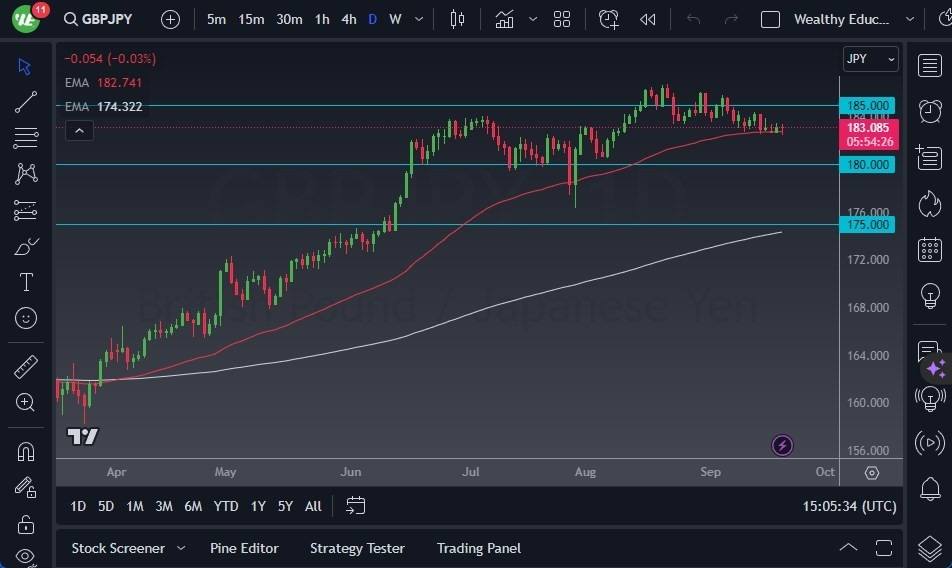Open the layout setup square

click(770, 19)
